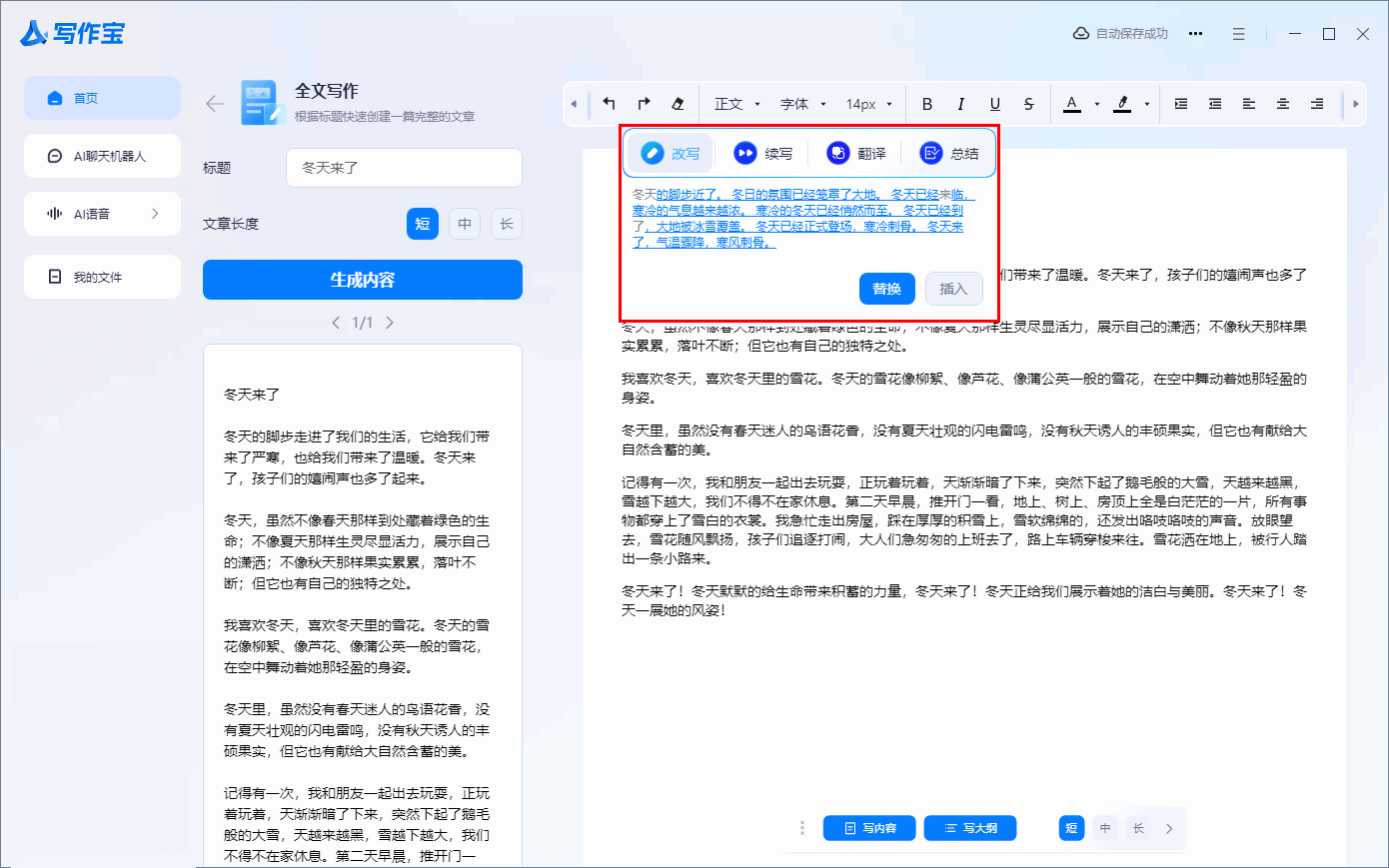Select the 改写 rewrite tab

click(x=670, y=153)
